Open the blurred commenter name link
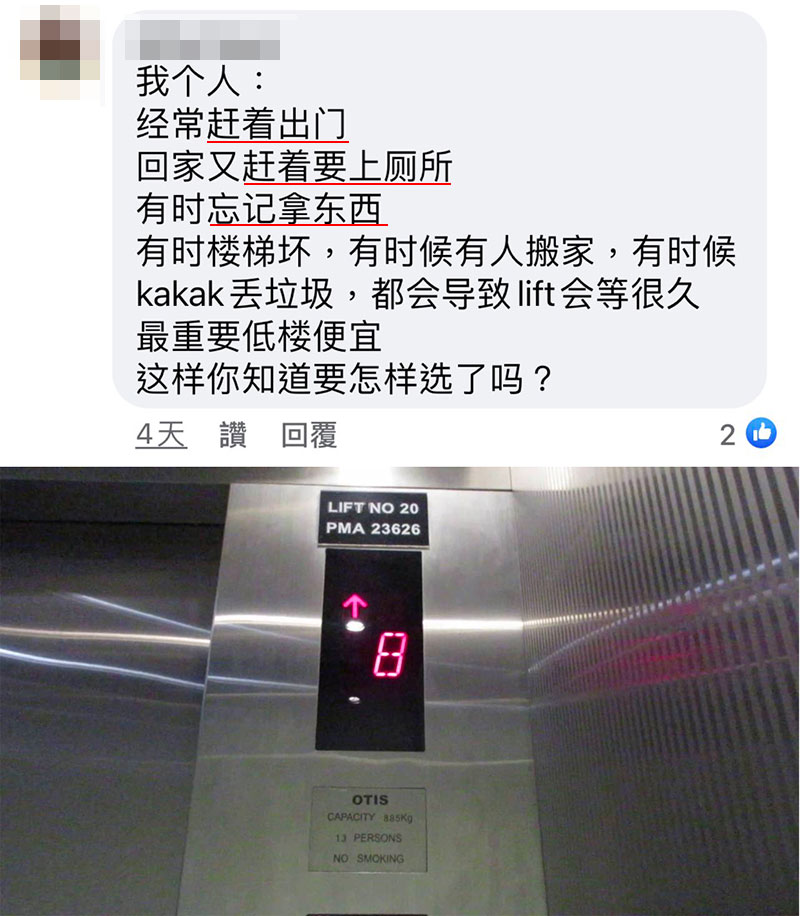 click(202, 40)
